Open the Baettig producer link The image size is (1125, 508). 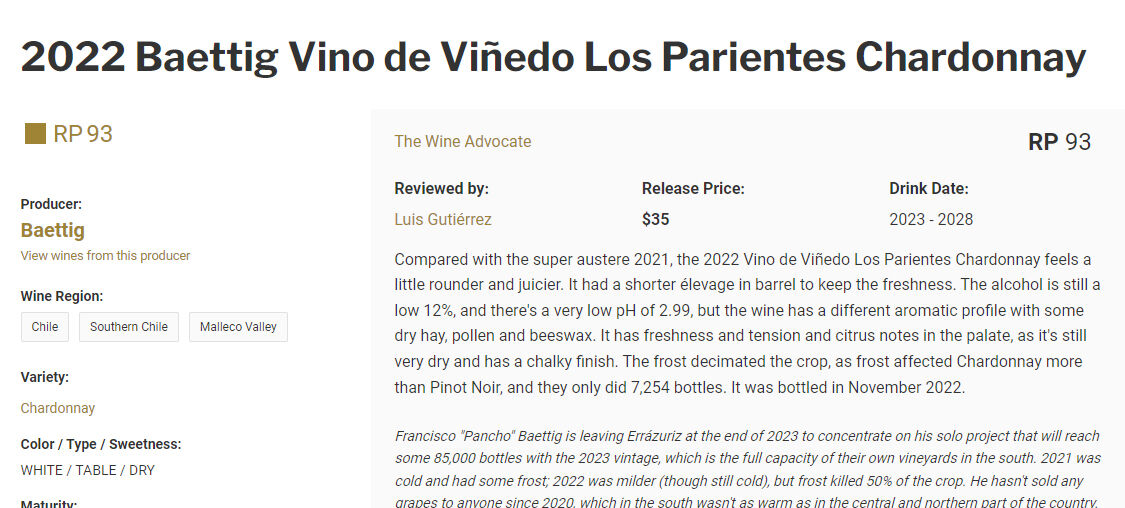click(52, 230)
